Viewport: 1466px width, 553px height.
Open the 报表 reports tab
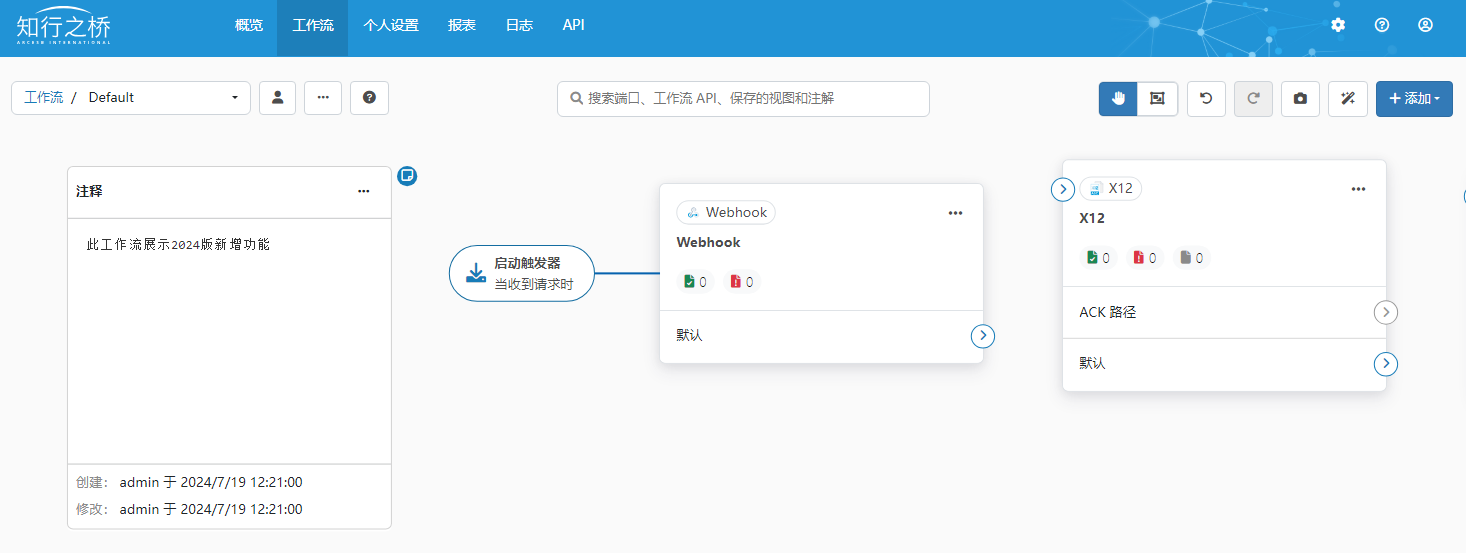point(462,25)
